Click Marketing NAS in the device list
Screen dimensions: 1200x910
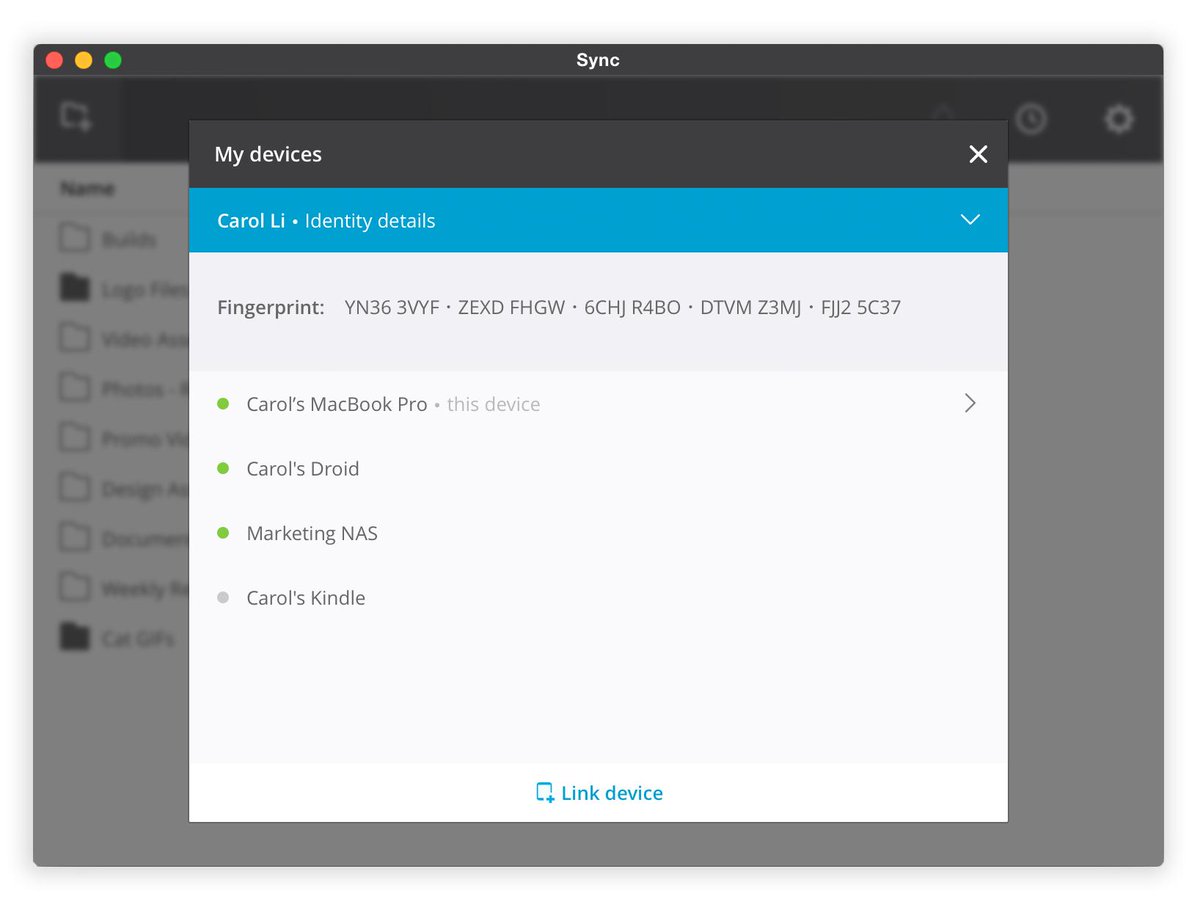pyautogui.click(x=312, y=532)
